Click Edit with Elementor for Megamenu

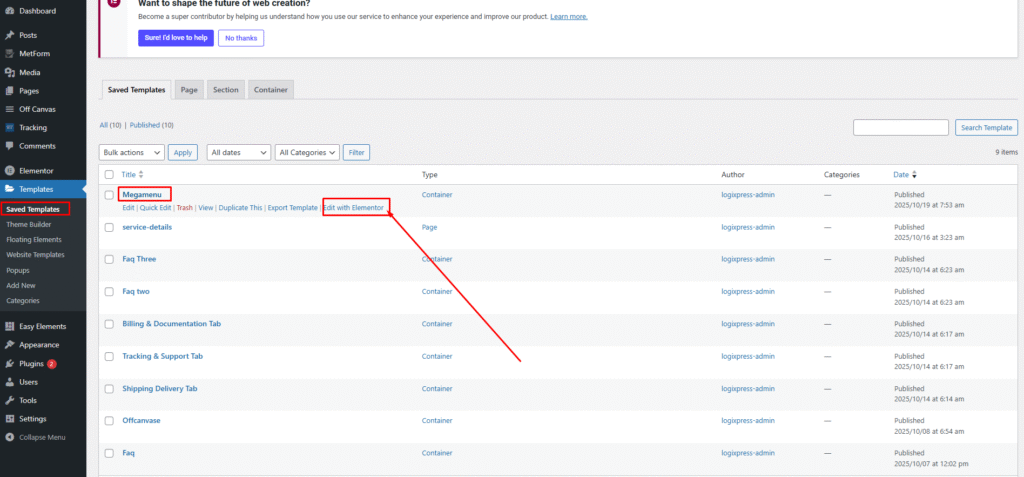(x=354, y=208)
